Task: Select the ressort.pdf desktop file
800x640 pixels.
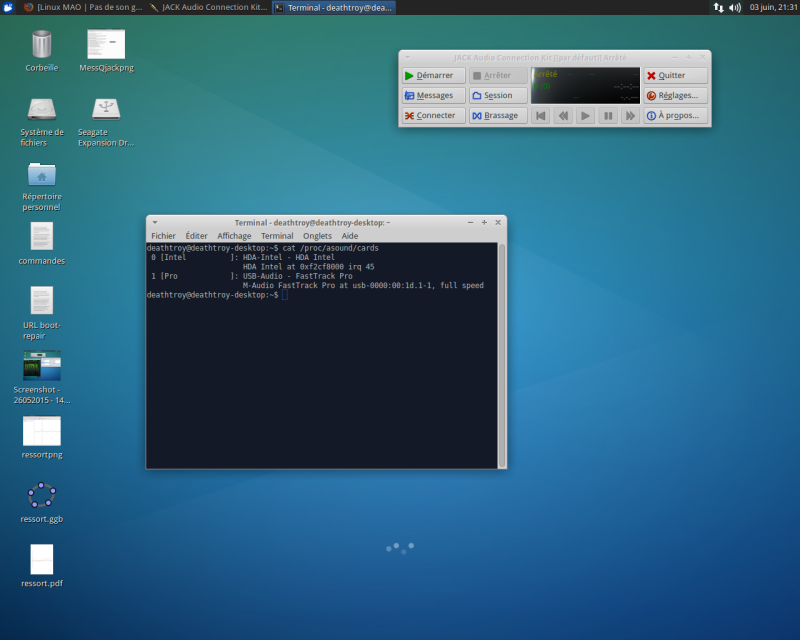Action: pos(42,559)
